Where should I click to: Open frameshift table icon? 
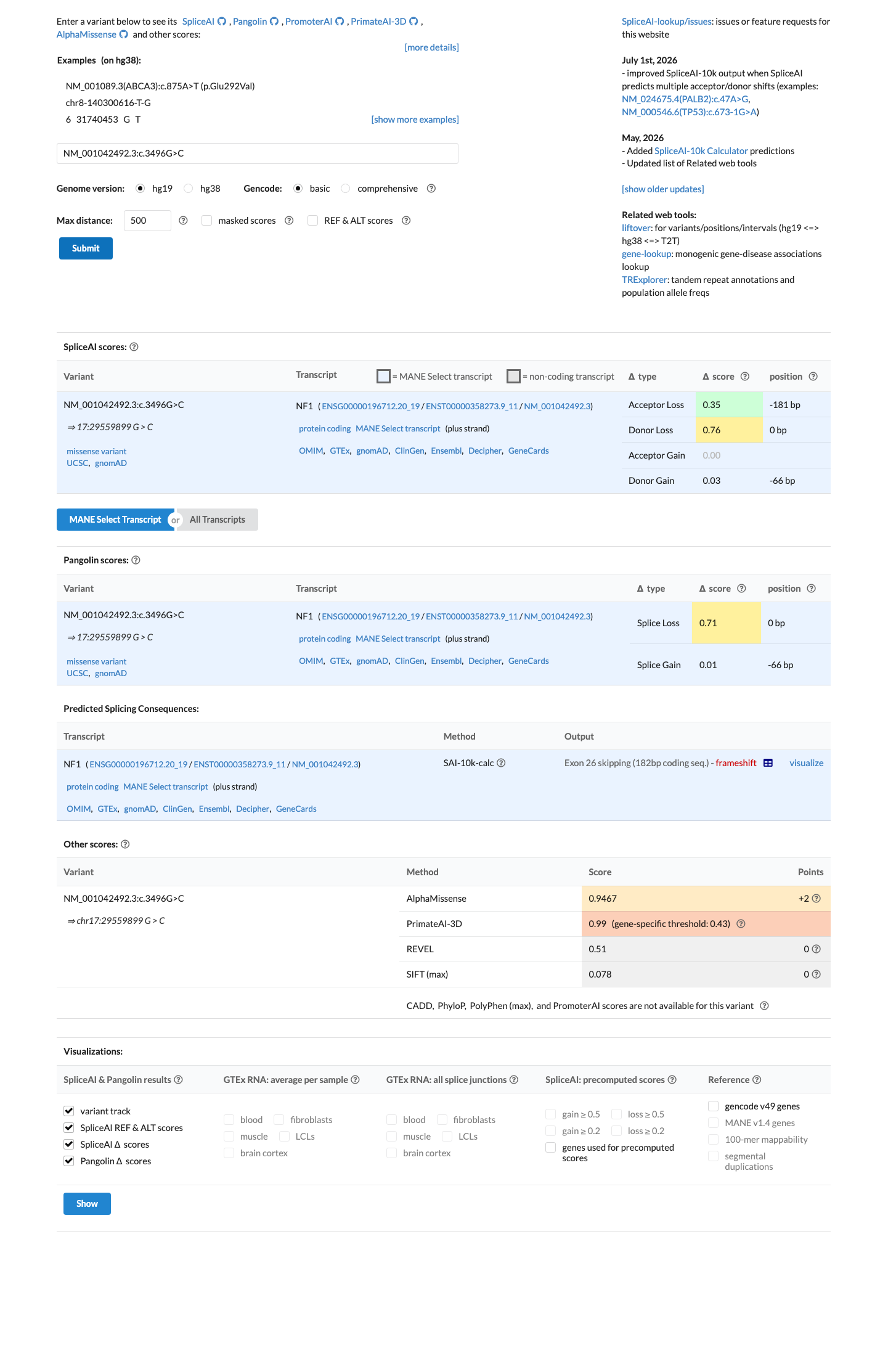768,763
